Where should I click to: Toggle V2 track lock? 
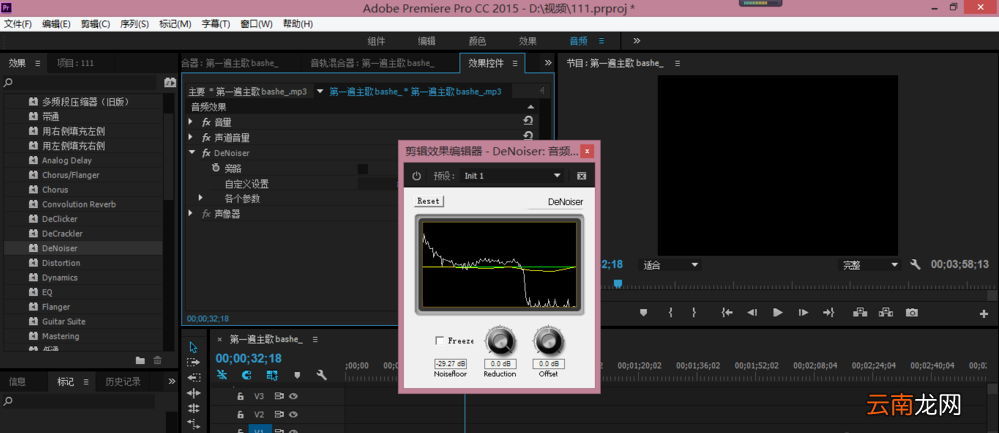coord(240,415)
